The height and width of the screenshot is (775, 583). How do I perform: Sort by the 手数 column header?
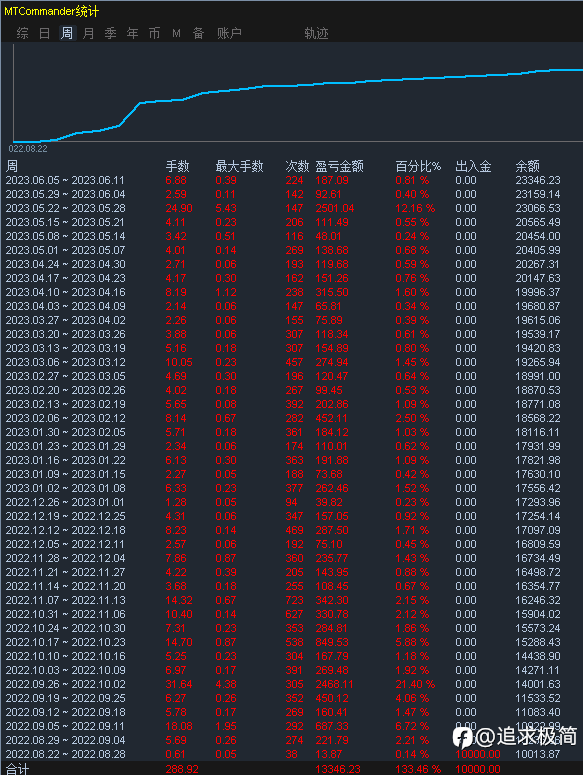pos(177,166)
